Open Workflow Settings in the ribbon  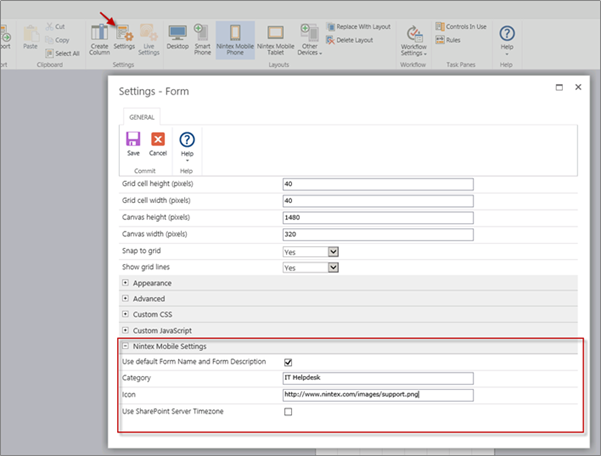(x=413, y=38)
